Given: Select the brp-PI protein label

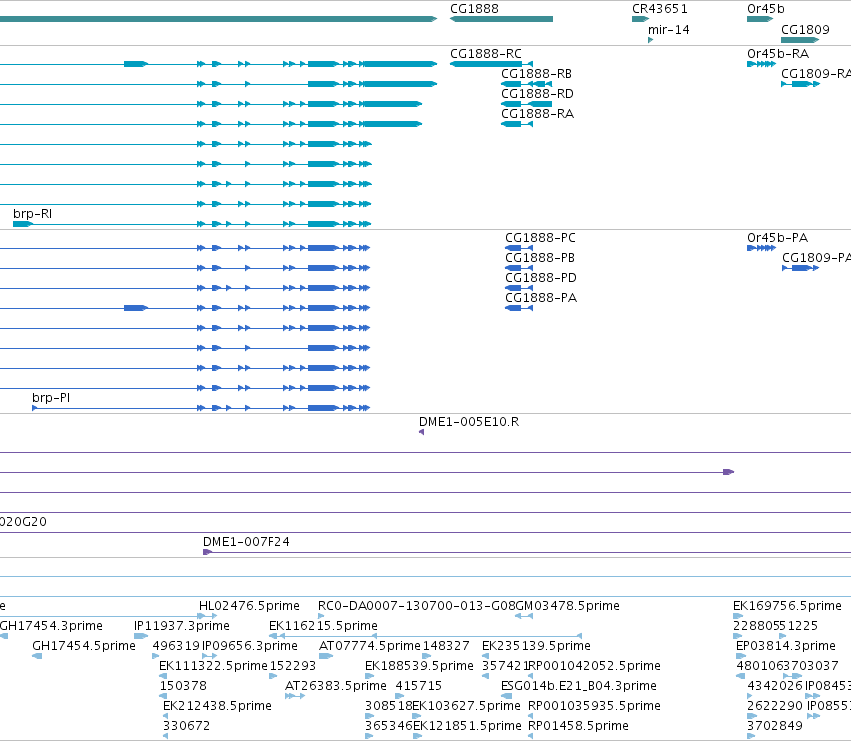Looking at the screenshot, I should (51, 398).
